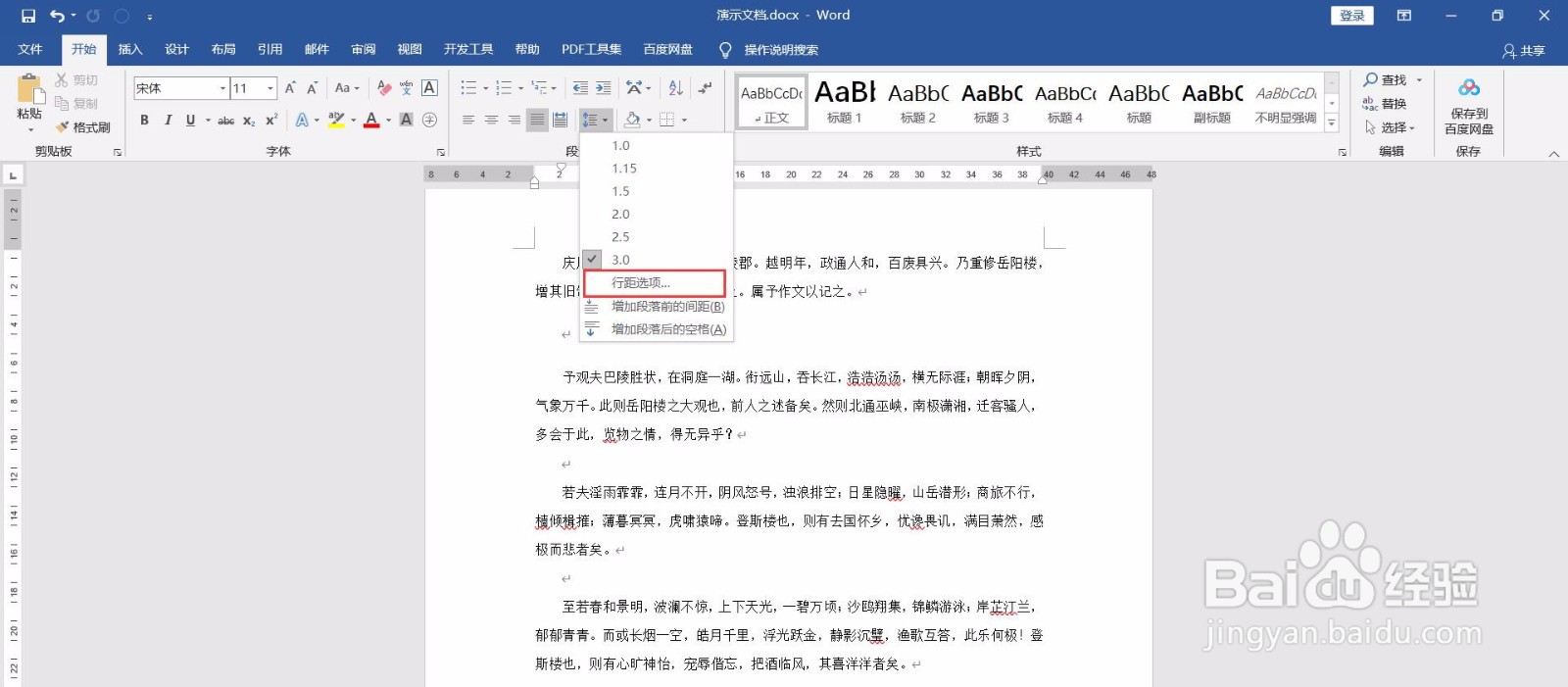This screenshot has height=687, width=1568.
Task: Click the Save icon in quick access toolbar
Action: click(x=28, y=16)
